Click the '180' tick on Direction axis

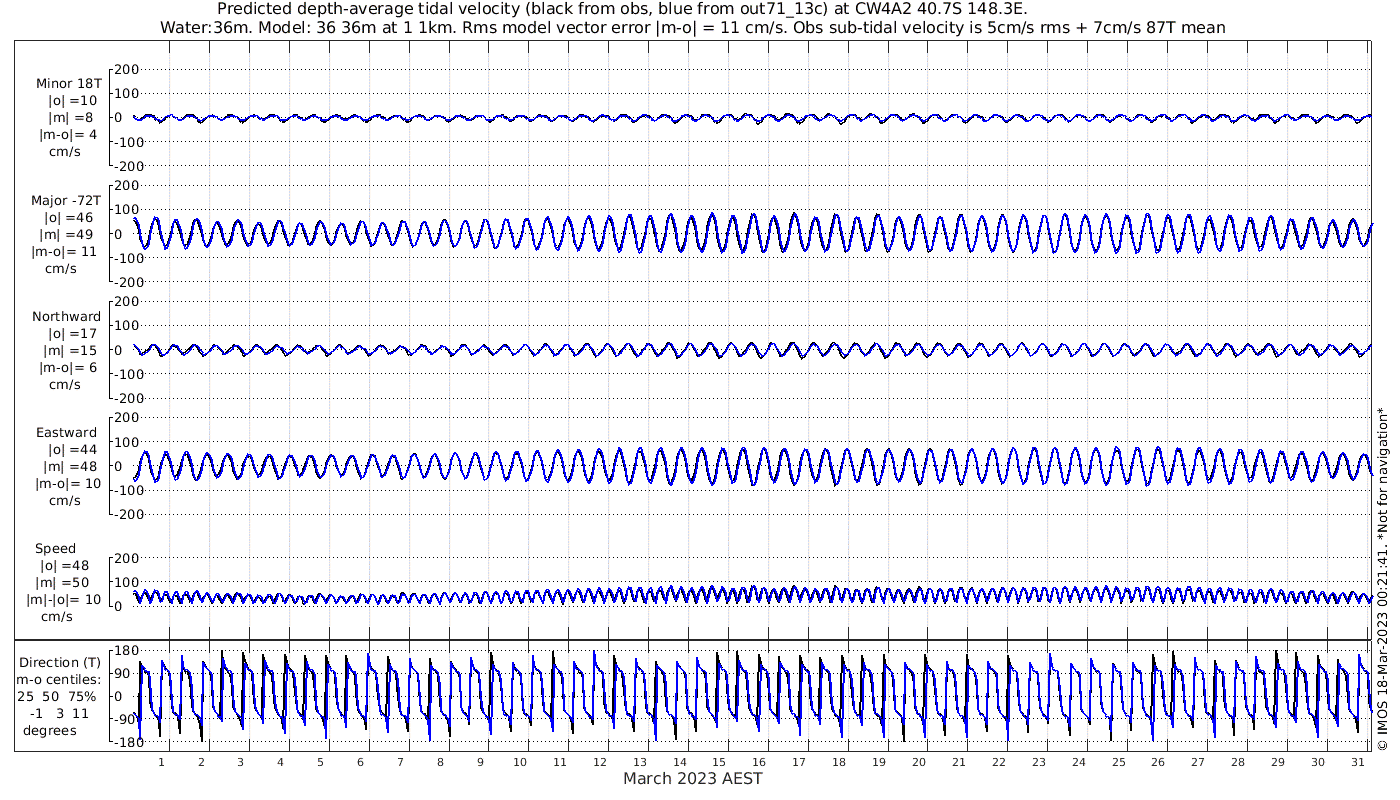(x=126, y=651)
